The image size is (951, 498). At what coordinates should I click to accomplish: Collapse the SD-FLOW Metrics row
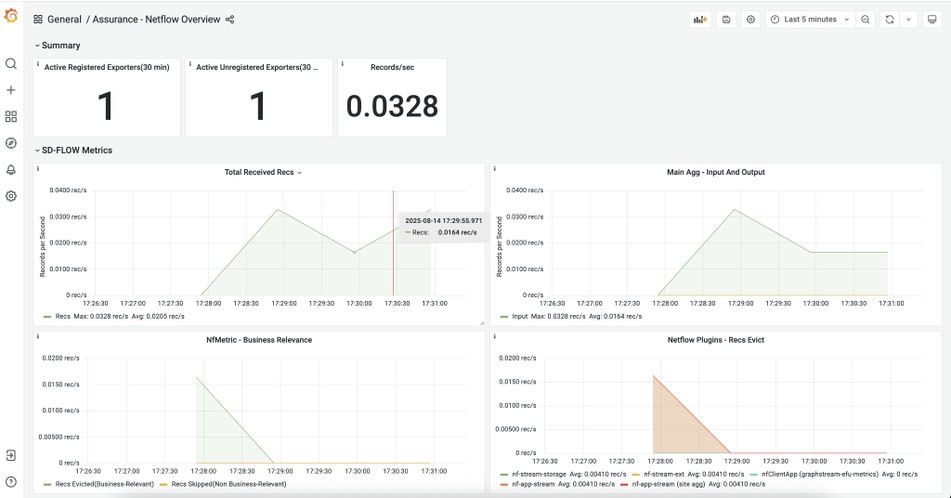coord(73,150)
